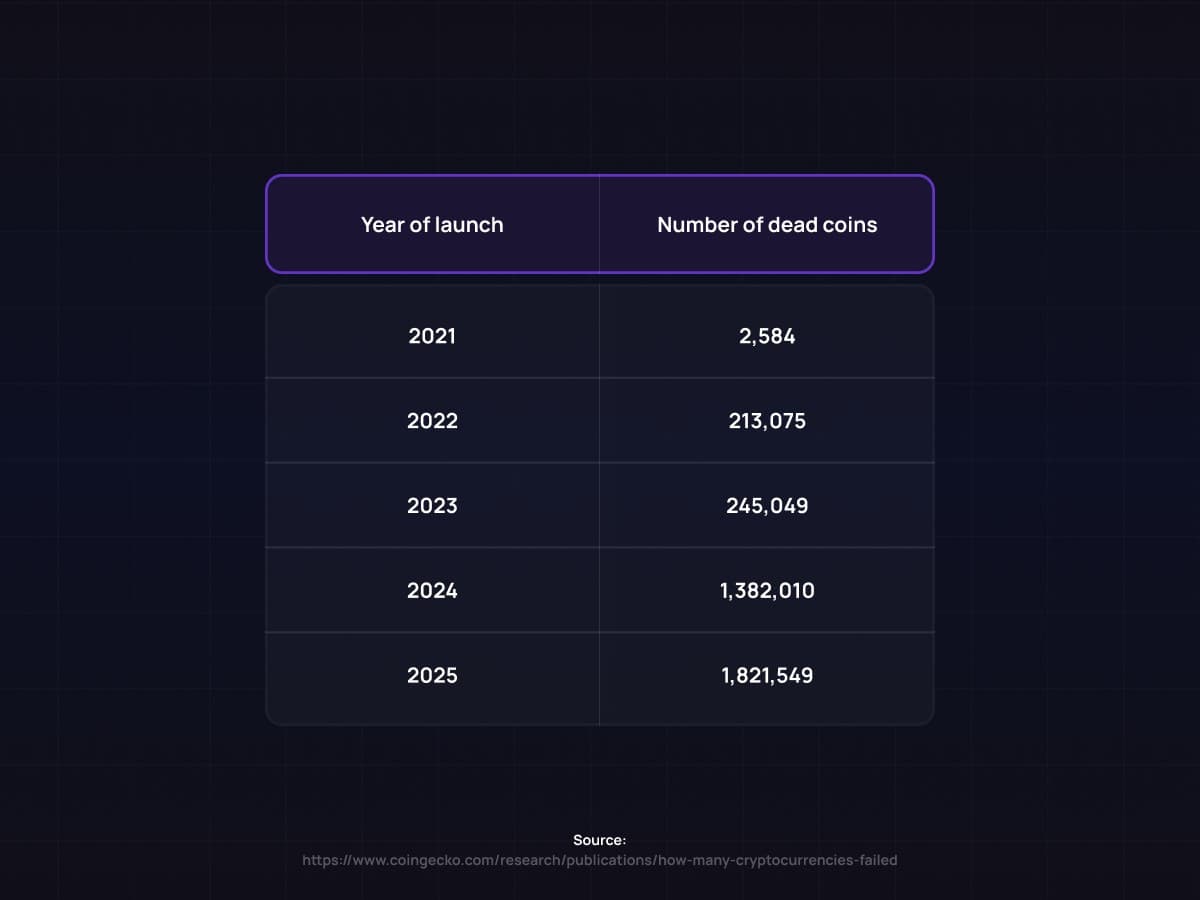Select the 2024 year cell
The image size is (1200, 900).
[x=432, y=591]
